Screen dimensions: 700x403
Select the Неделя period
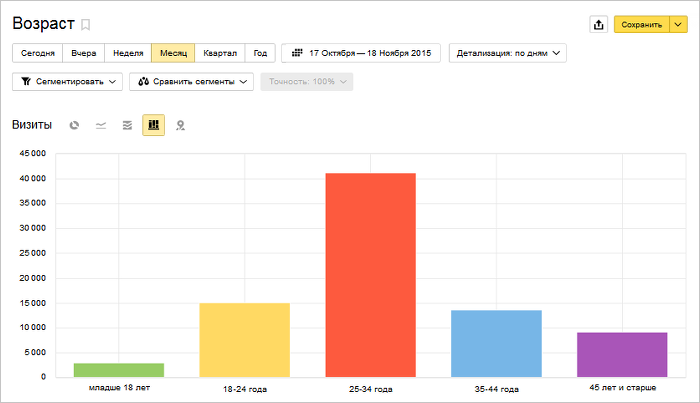[128, 53]
